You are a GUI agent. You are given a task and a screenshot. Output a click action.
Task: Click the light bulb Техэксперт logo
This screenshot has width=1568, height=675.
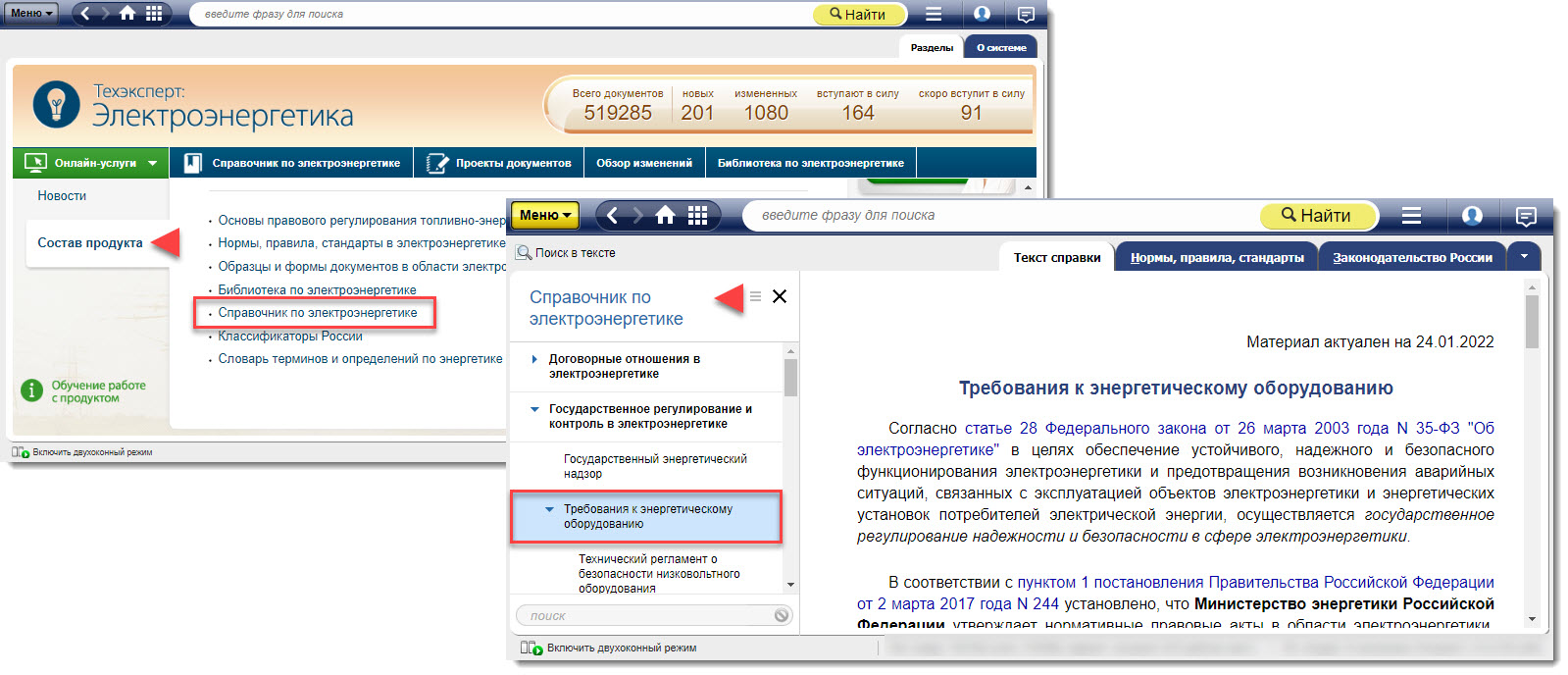coord(56,104)
